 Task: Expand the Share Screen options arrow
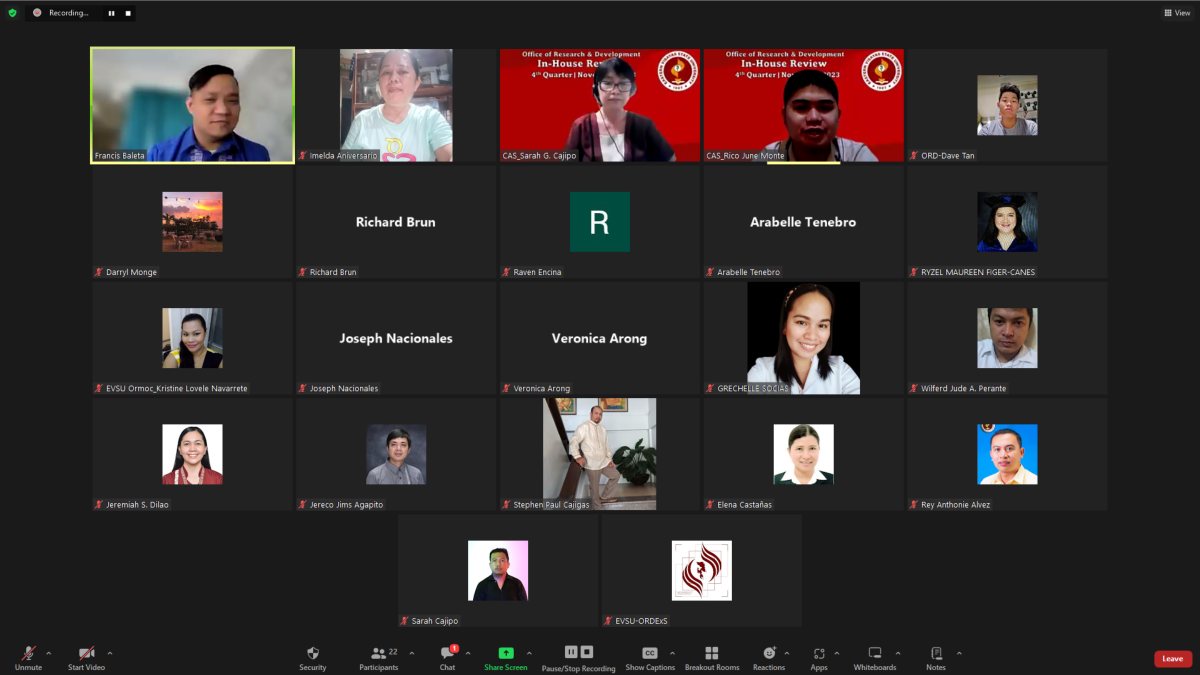pyautogui.click(x=529, y=653)
